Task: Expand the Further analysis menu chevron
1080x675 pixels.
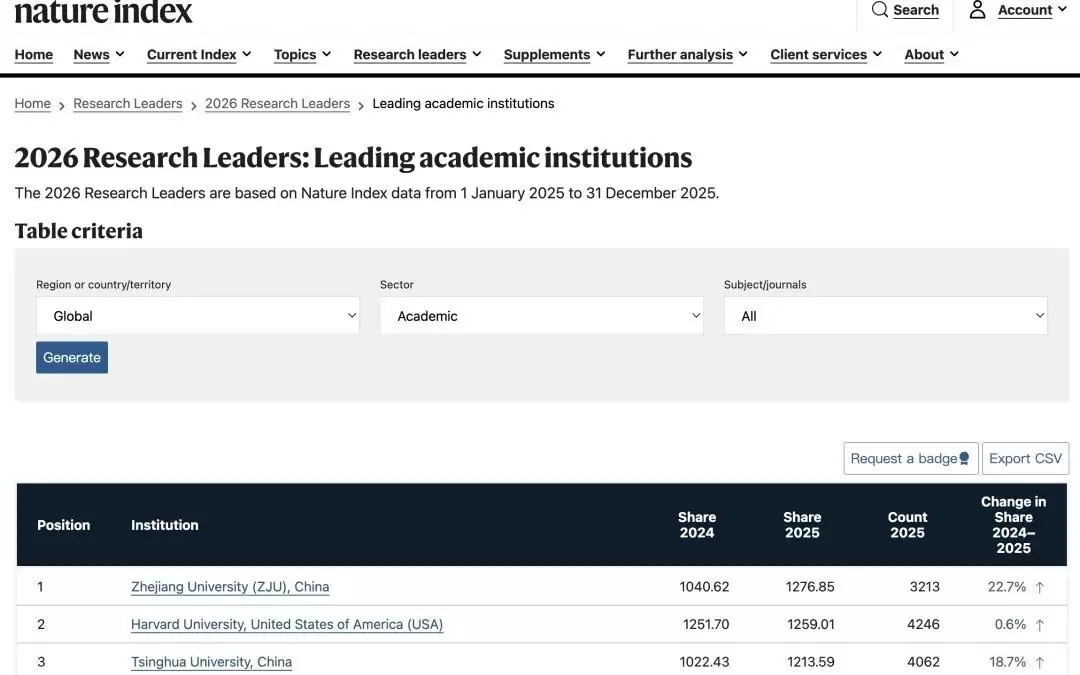Action: coord(743,54)
